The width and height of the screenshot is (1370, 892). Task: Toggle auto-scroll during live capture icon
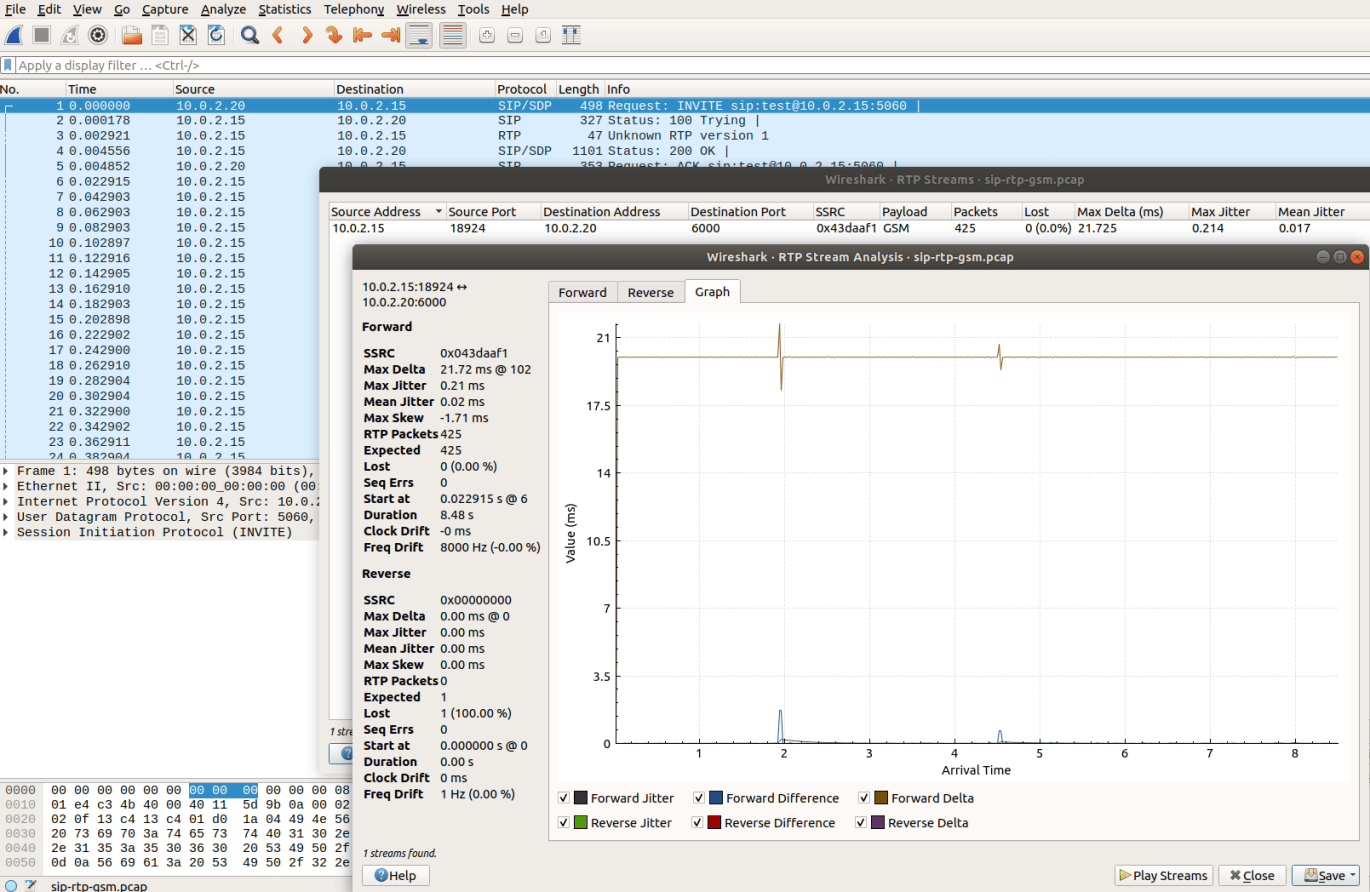[420, 36]
